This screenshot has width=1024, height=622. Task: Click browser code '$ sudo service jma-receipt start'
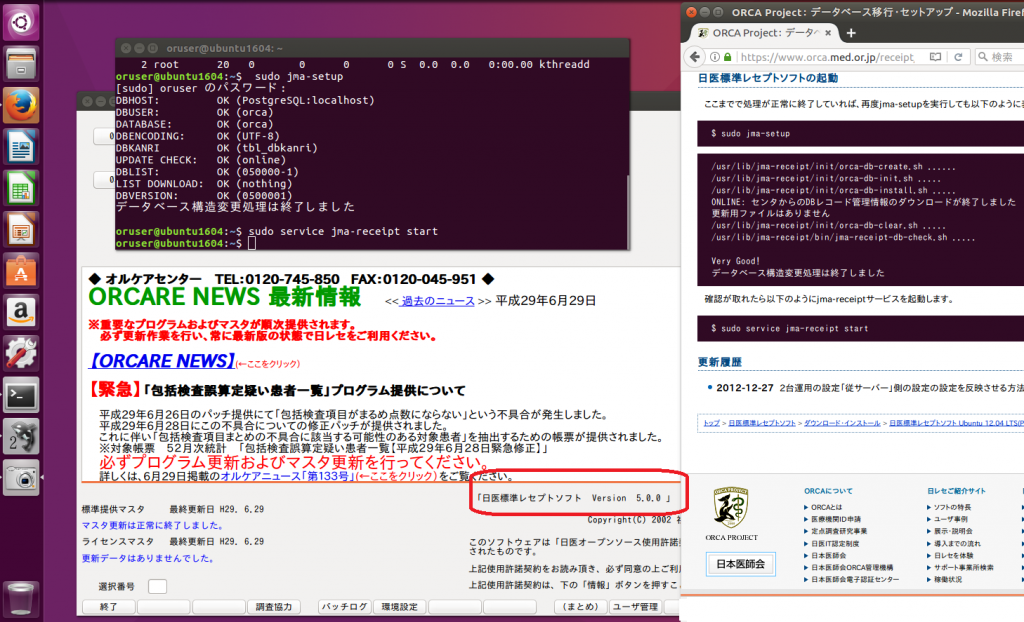[860, 329]
